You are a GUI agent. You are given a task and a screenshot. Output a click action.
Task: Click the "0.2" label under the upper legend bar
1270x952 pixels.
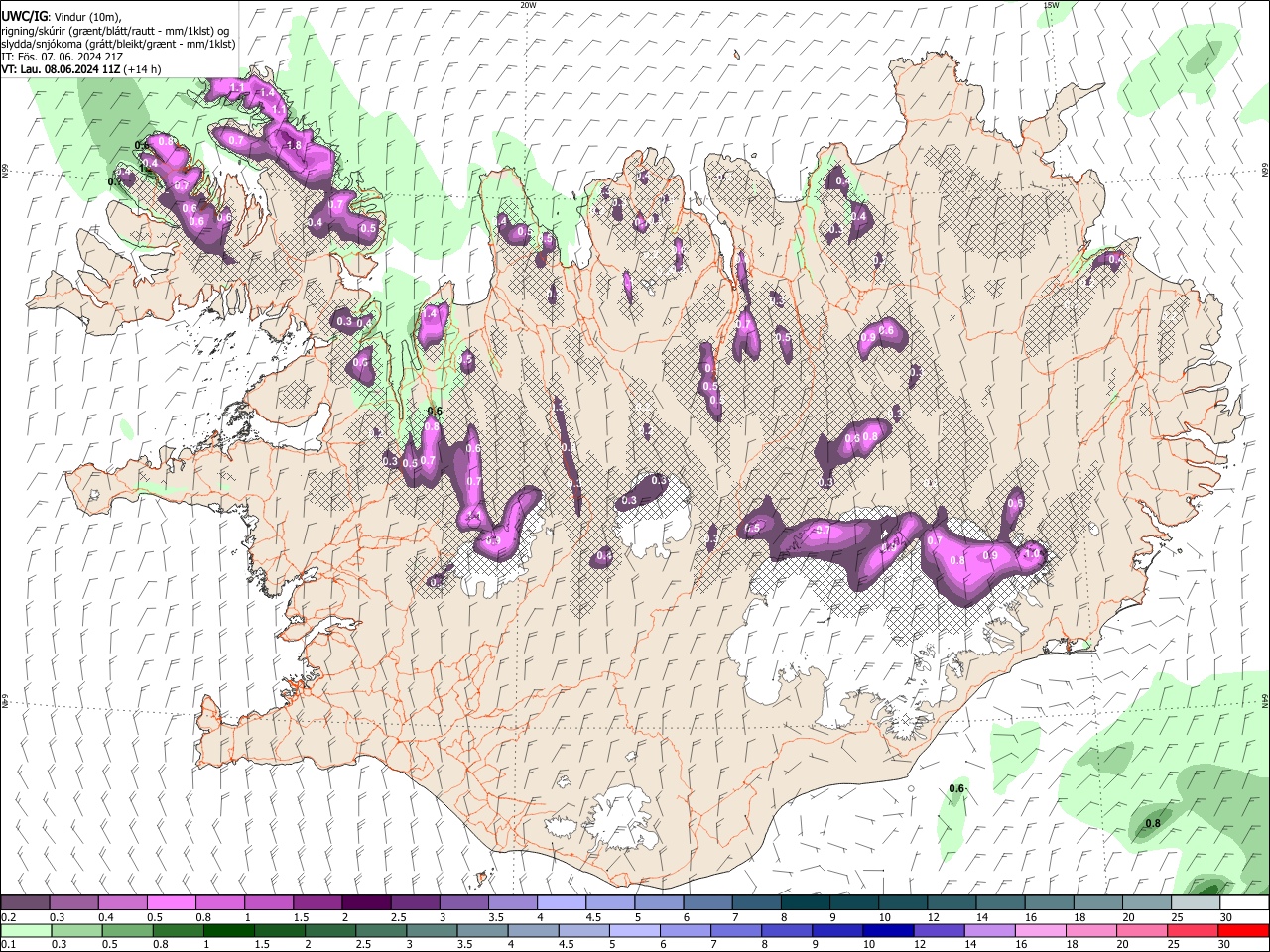[8, 917]
